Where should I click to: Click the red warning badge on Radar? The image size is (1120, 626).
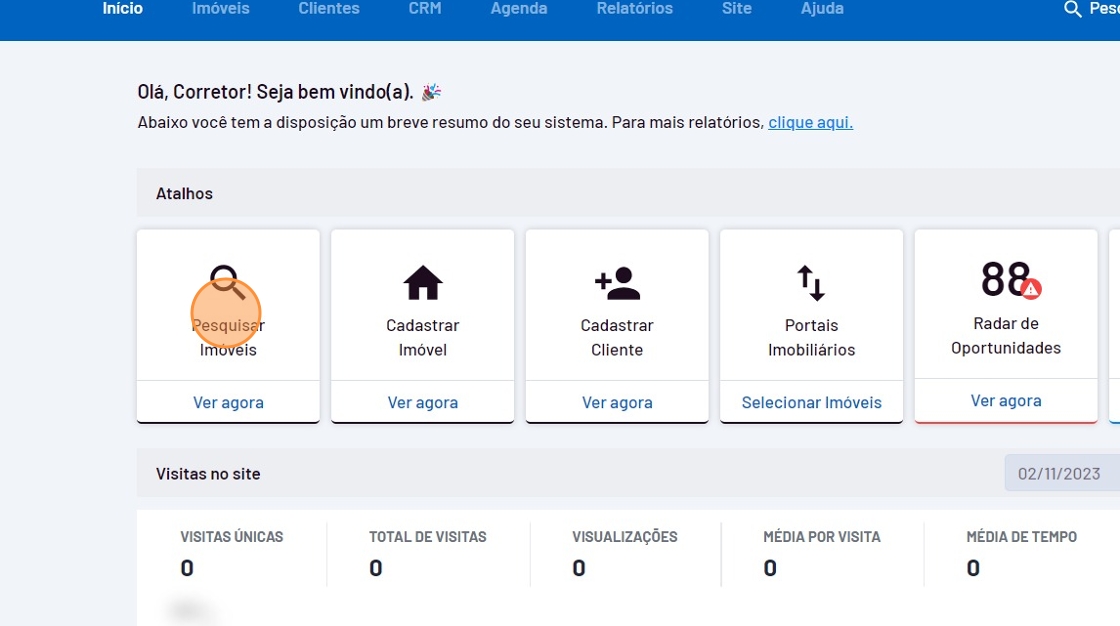1031,289
